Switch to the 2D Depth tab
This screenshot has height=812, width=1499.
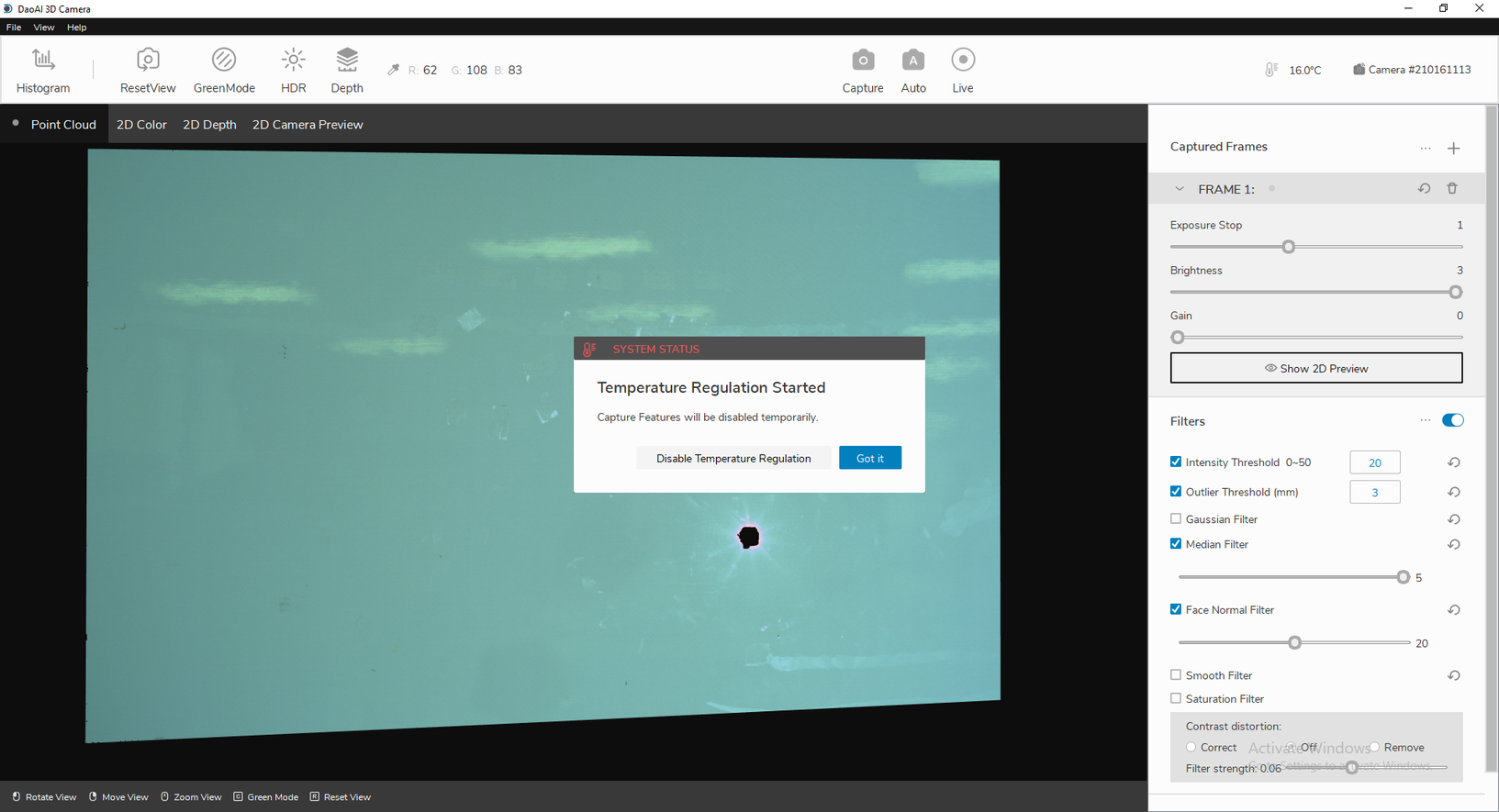point(209,125)
